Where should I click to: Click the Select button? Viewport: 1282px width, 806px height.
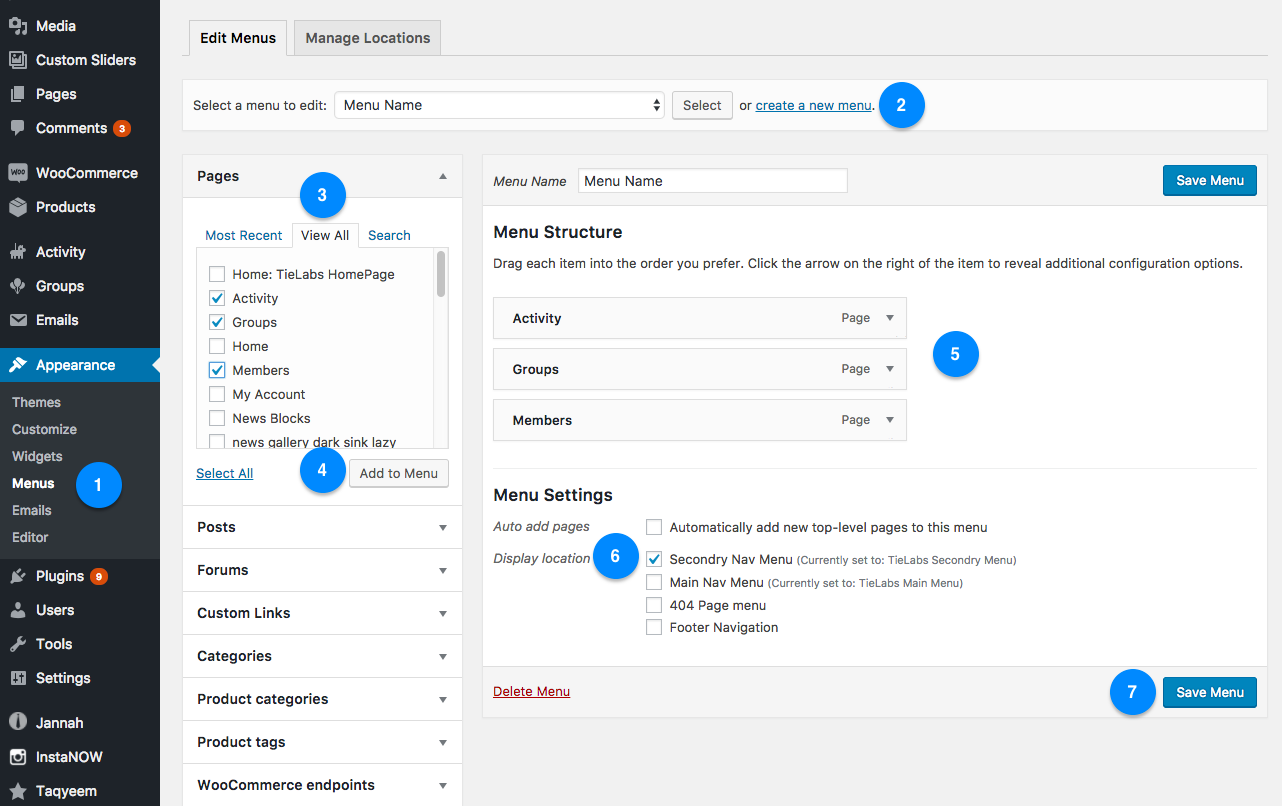(x=702, y=105)
